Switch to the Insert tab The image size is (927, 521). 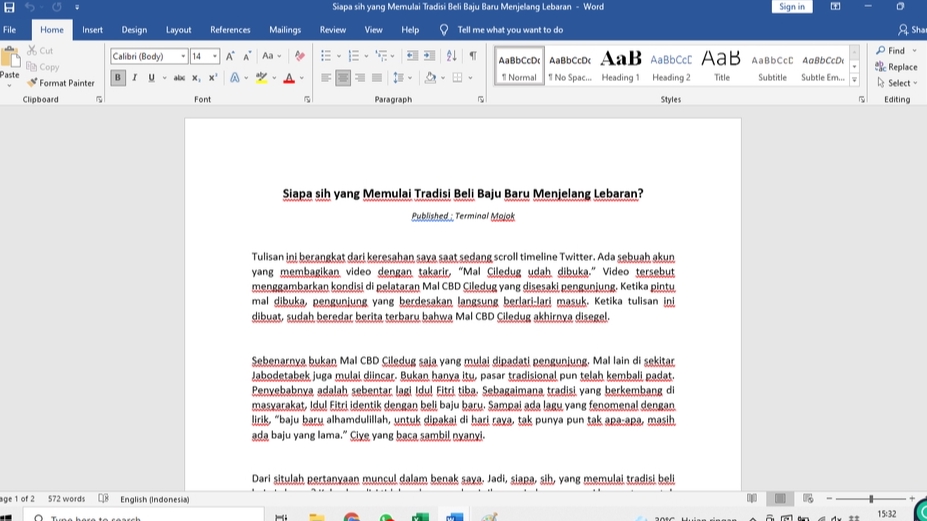(x=92, y=30)
